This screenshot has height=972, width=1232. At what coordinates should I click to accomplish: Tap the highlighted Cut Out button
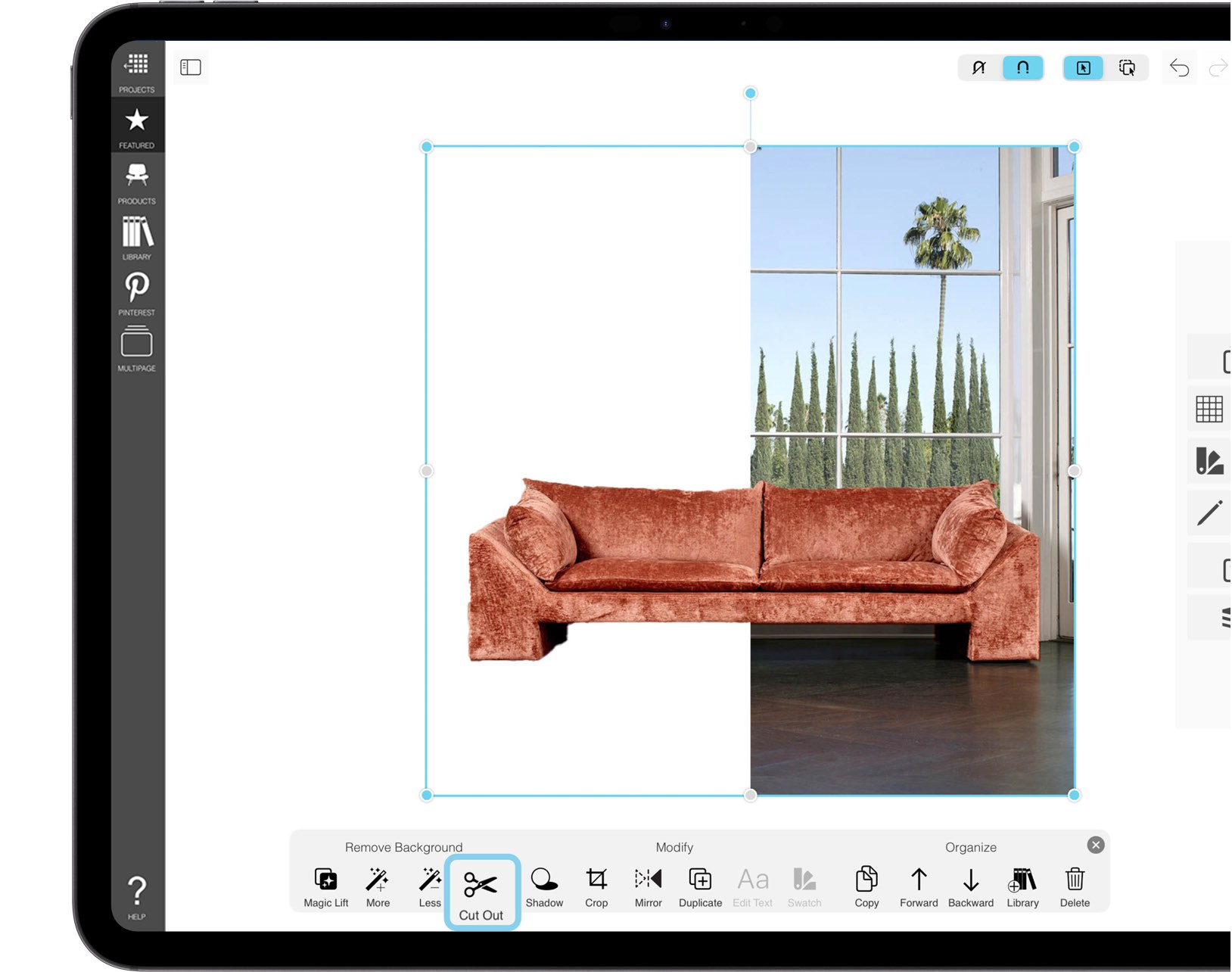482,887
